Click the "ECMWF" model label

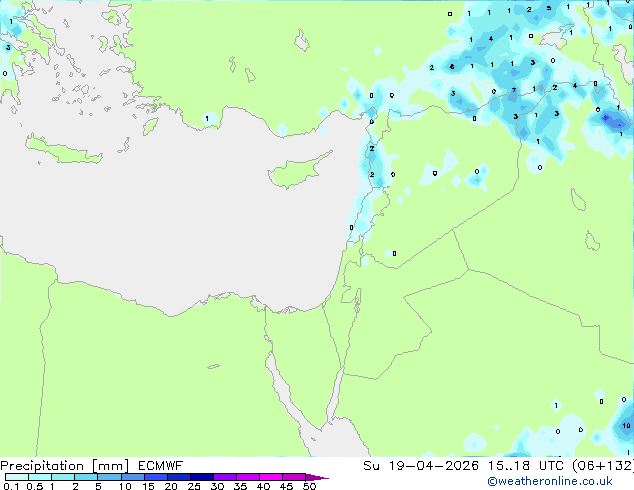[x=161, y=466]
